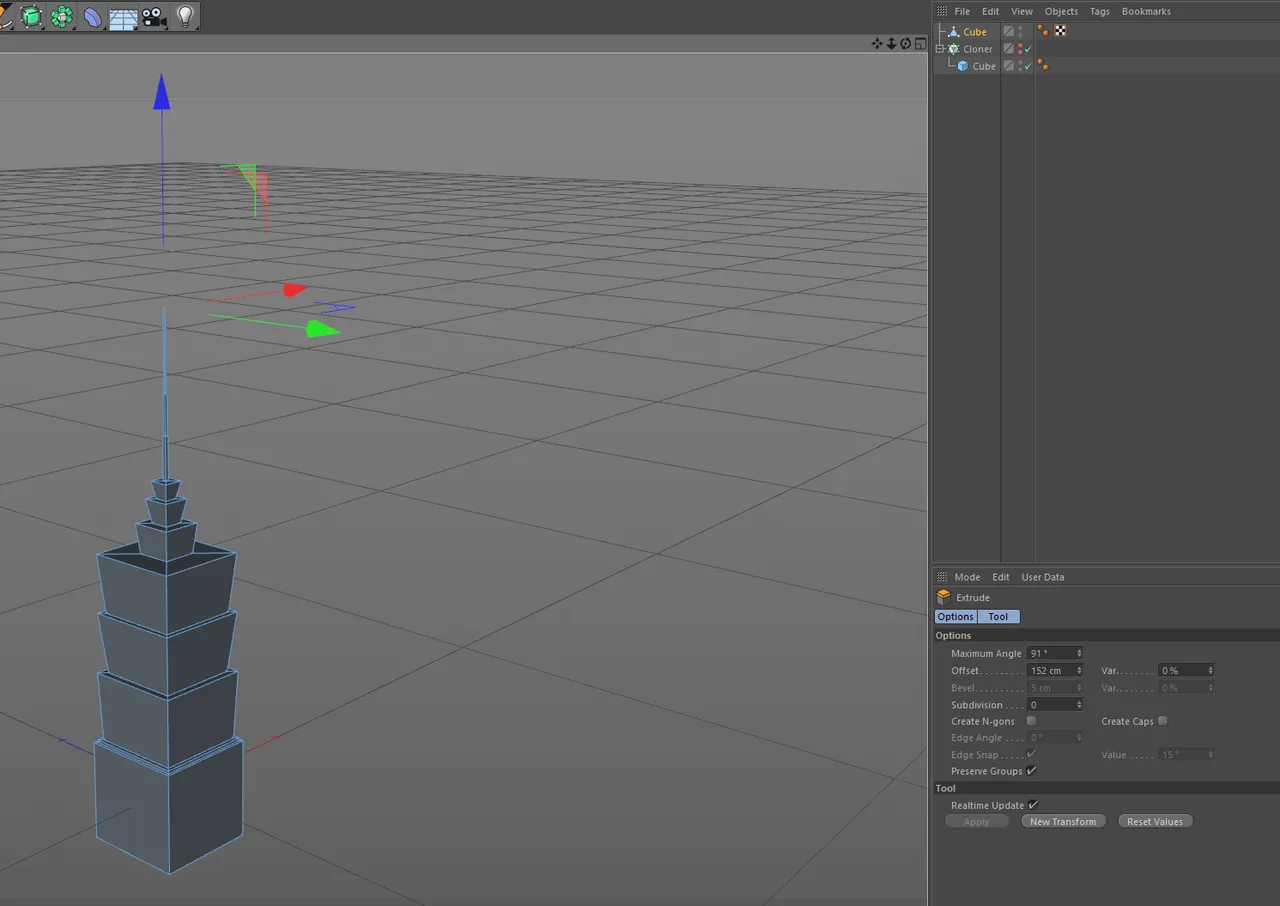Toggle visibility dots of the top Cube
This screenshot has height=906, width=1280.
pos(1020,31)
